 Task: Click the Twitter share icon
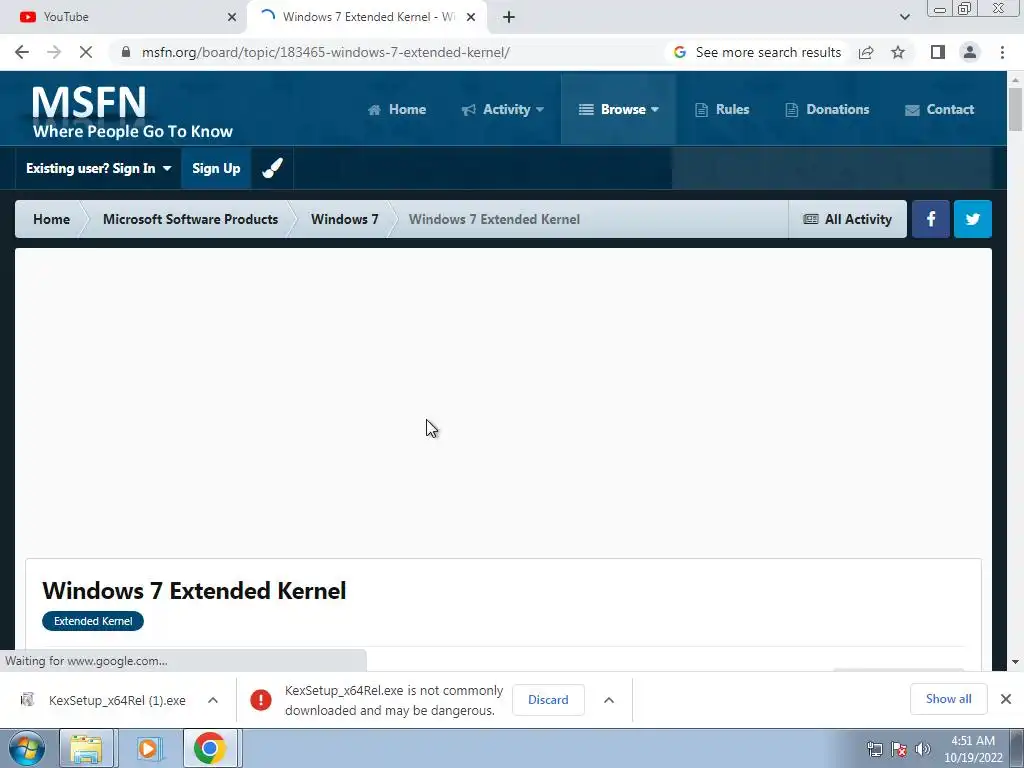pos(972,219)
